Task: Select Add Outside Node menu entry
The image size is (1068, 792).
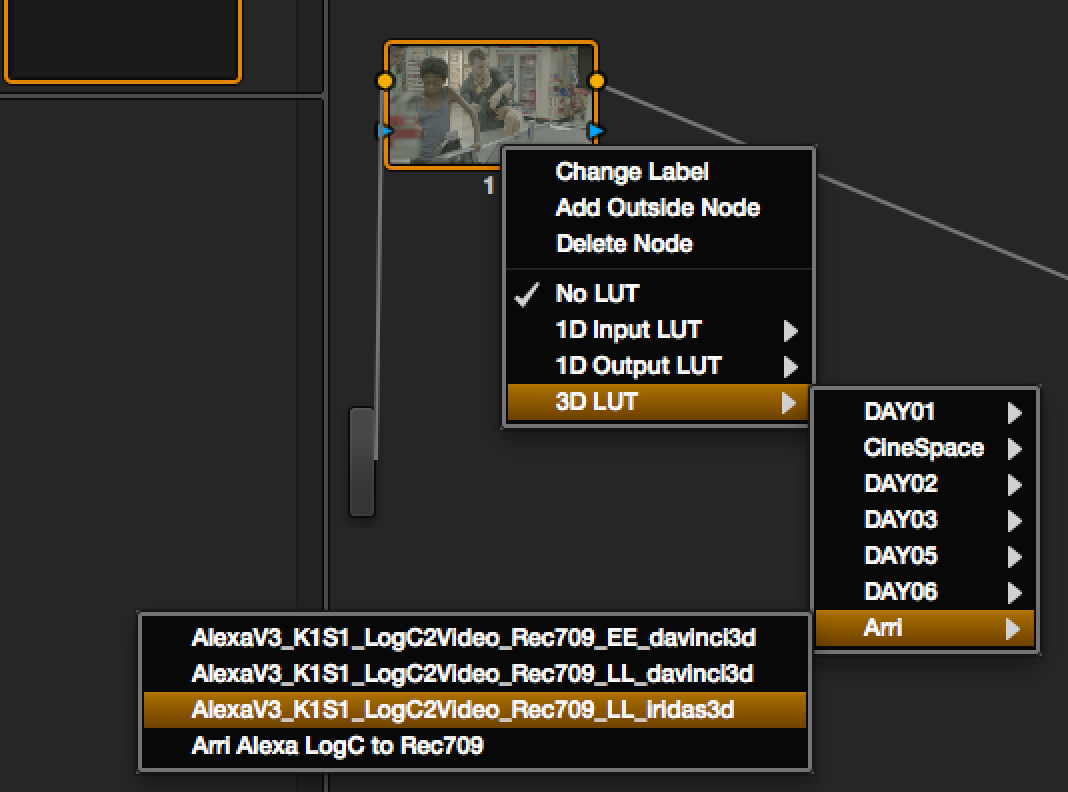Action: 657,208
